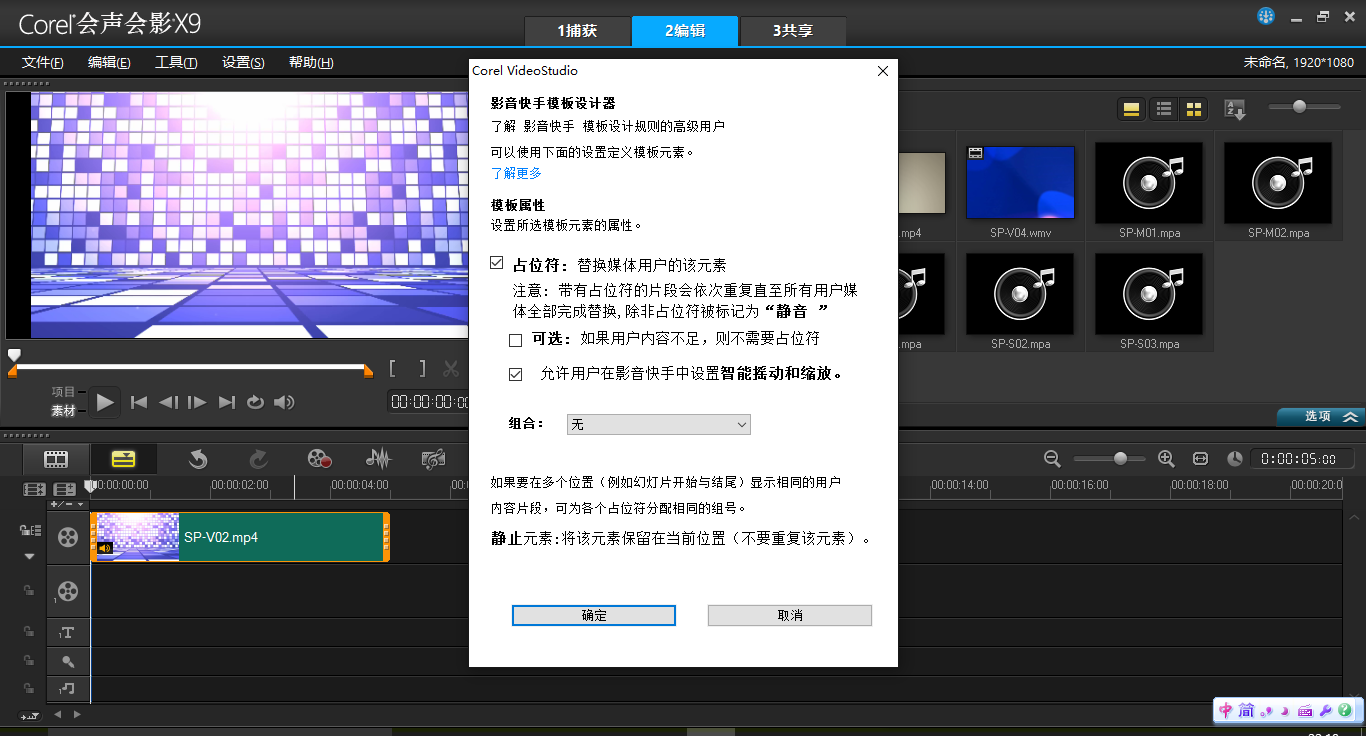The width and height of the screenshot is (1366, 736).
Task: Open the system volume speaker icon in preview
Action: point(285,402)
